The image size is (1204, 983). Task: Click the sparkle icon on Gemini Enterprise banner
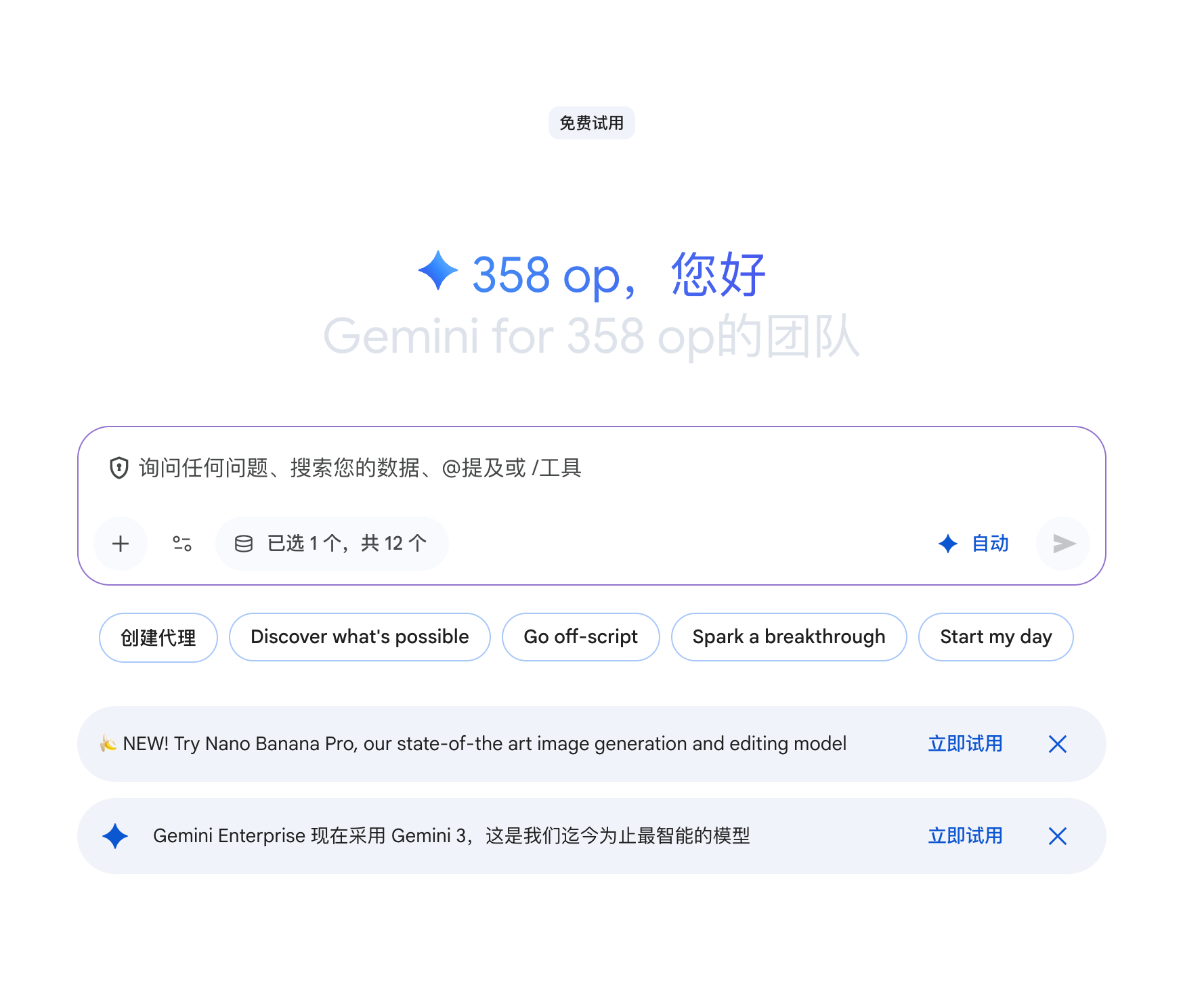[115, 836]
